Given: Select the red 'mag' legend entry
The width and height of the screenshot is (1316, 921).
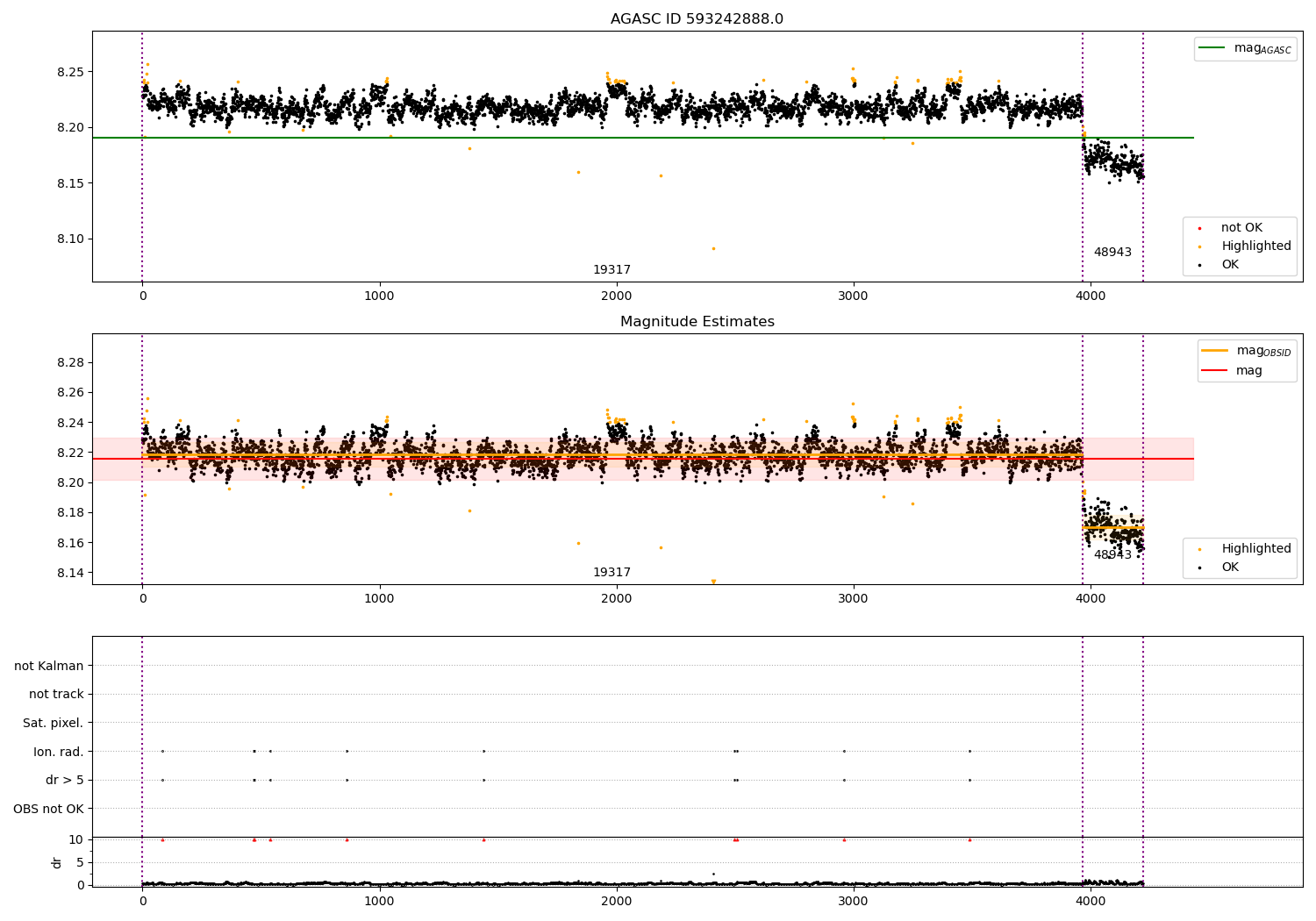Looking at the screenshot, I should click(x=1248, y=371).
